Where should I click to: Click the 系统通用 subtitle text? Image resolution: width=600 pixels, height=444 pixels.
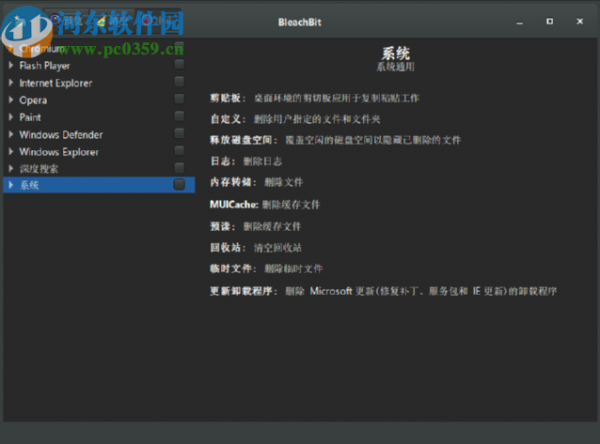pos(396,67)
